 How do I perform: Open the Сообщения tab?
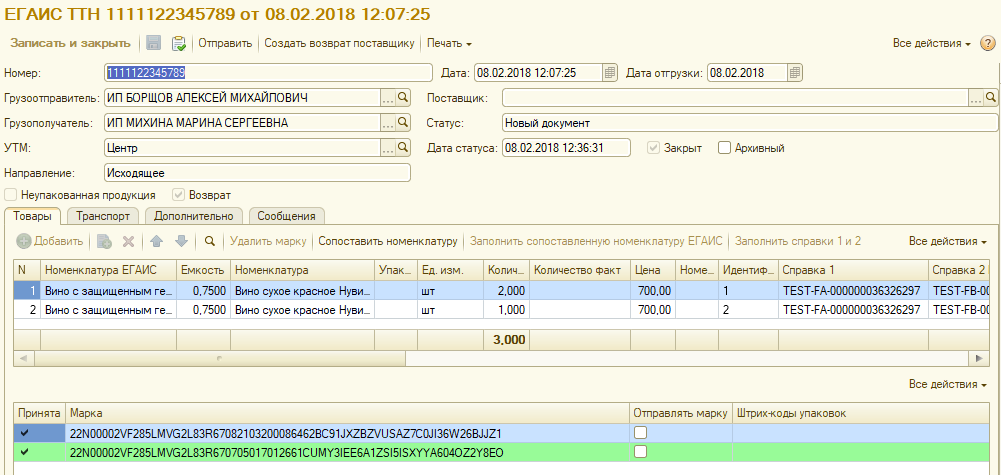click(286, 215)
